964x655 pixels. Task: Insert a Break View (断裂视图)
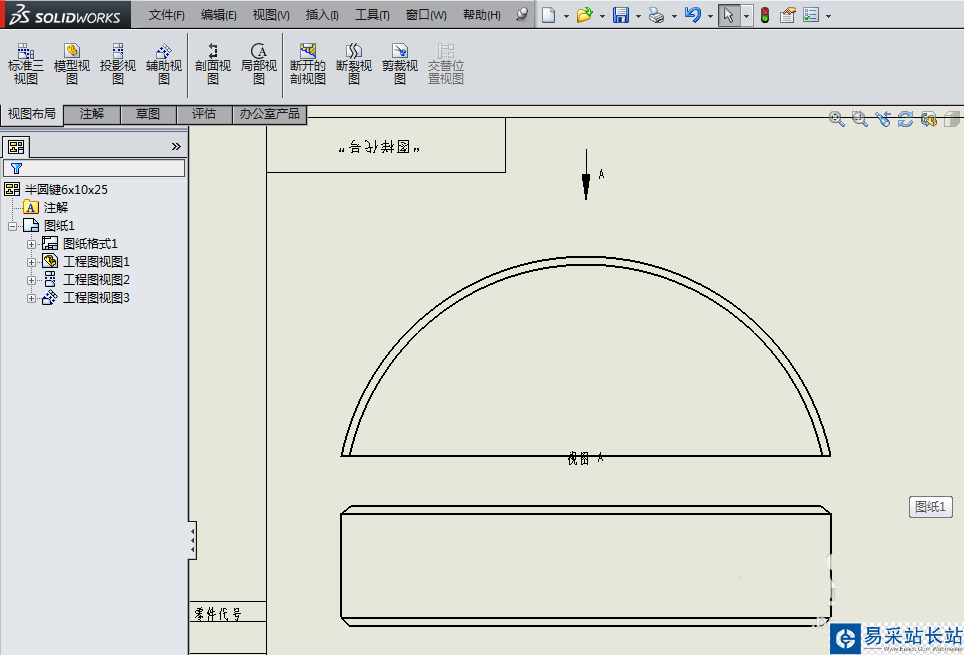(354, 64)
